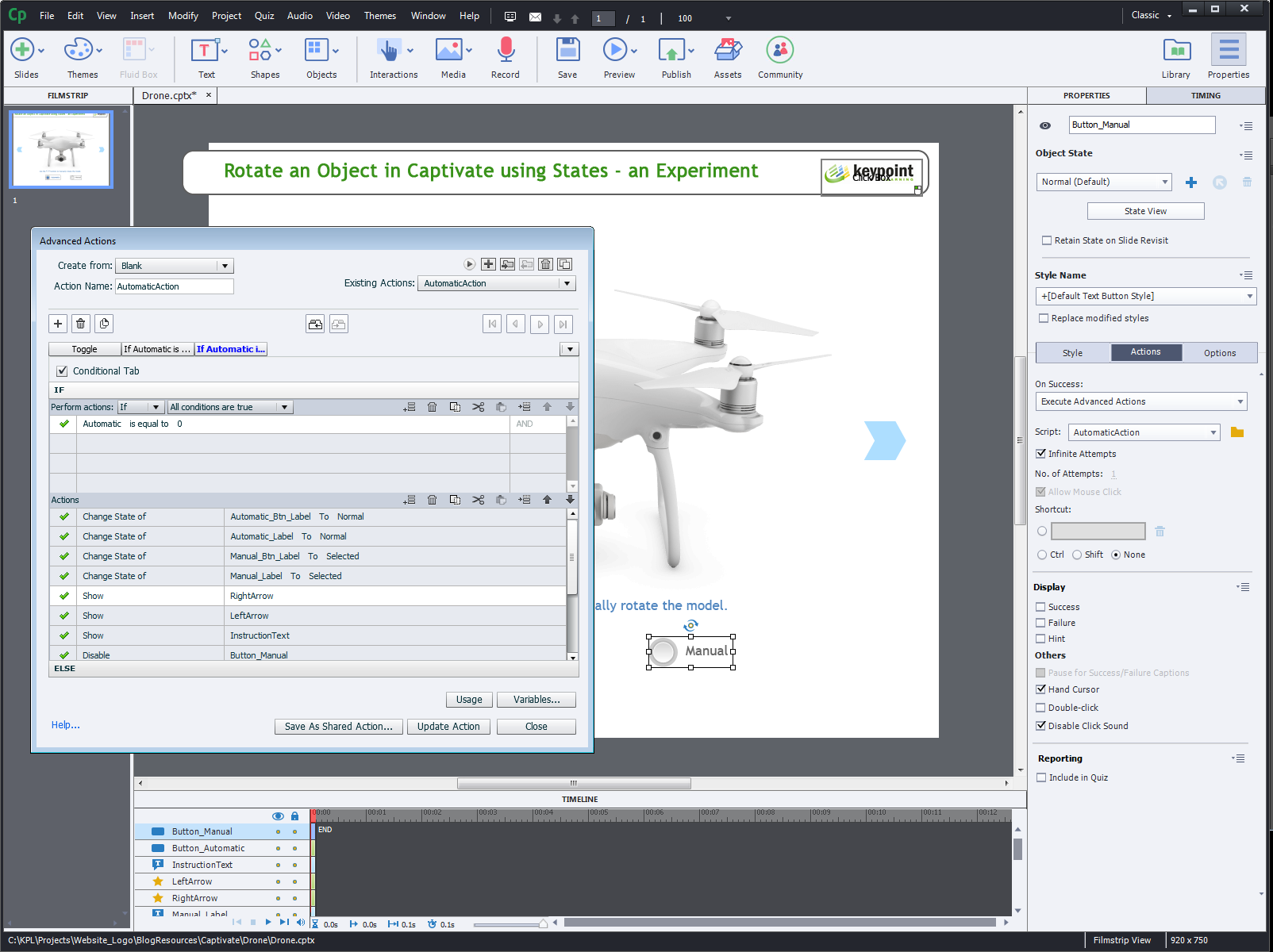Click the Update Action button
This screenshot has height=952, width=1273.
448,727
